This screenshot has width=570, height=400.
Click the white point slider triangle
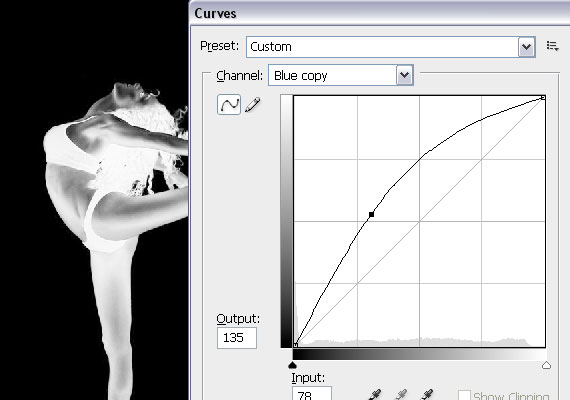[546, 365]
